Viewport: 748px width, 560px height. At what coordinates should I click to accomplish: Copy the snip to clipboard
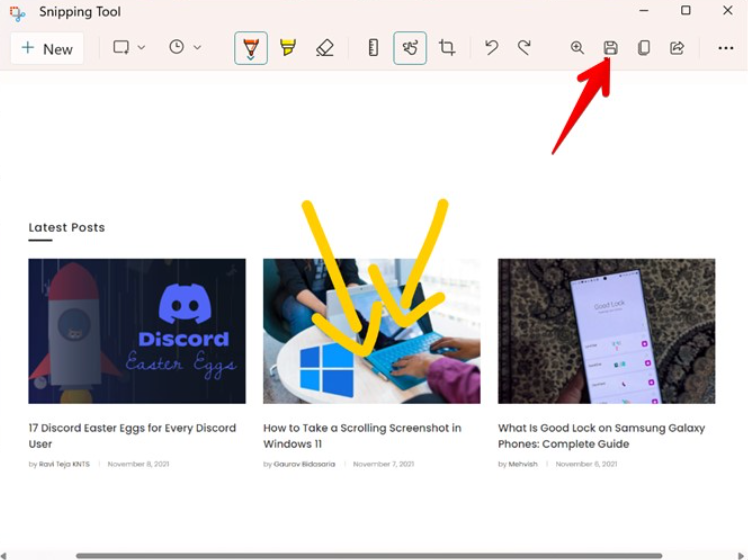(644, 47)
